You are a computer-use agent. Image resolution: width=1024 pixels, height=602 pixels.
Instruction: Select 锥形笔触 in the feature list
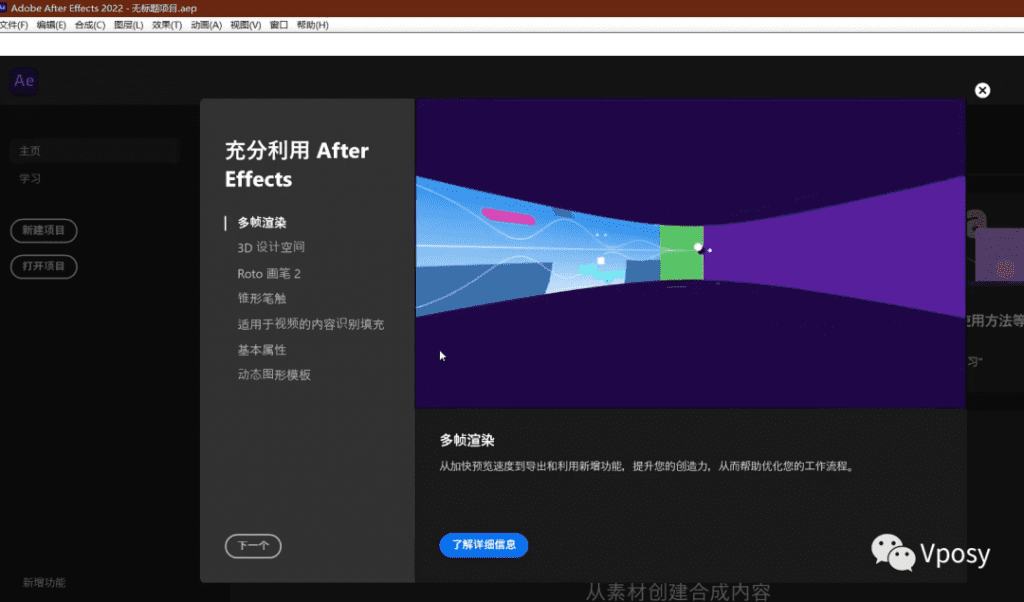(262, 298)
